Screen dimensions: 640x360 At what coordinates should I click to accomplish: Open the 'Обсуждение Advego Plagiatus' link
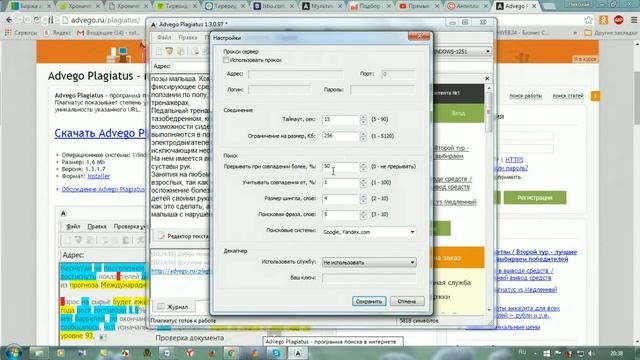click(103, 189)
